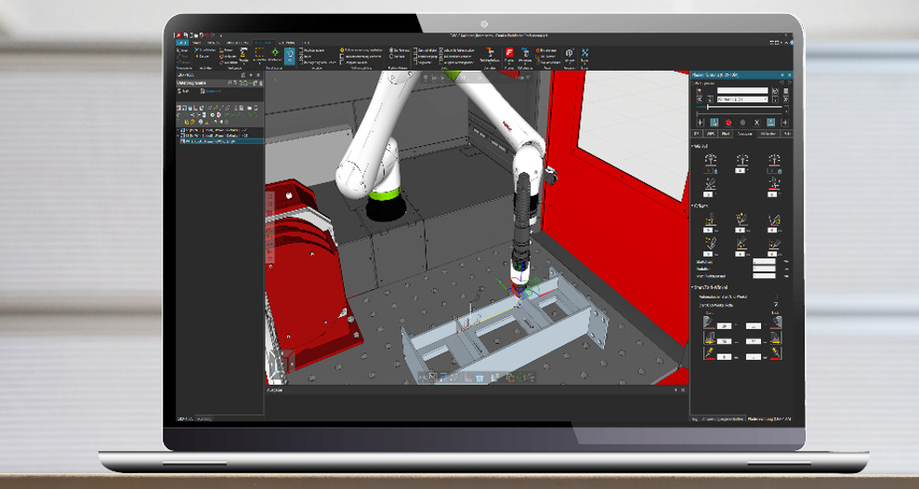Pin the bottom output panel using its pin icon
The width and height of the screenshot is (919, 489).
[676, 390]
